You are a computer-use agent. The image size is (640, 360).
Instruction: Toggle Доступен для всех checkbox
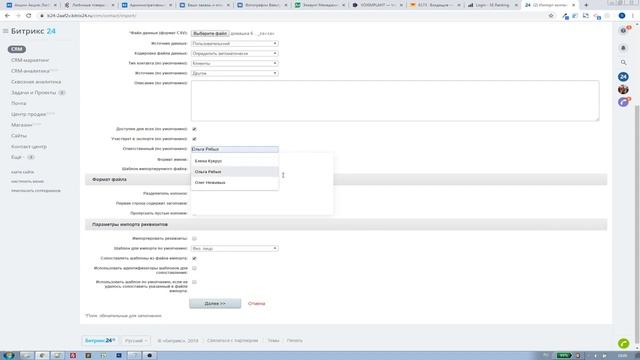[x=194, y=129]
